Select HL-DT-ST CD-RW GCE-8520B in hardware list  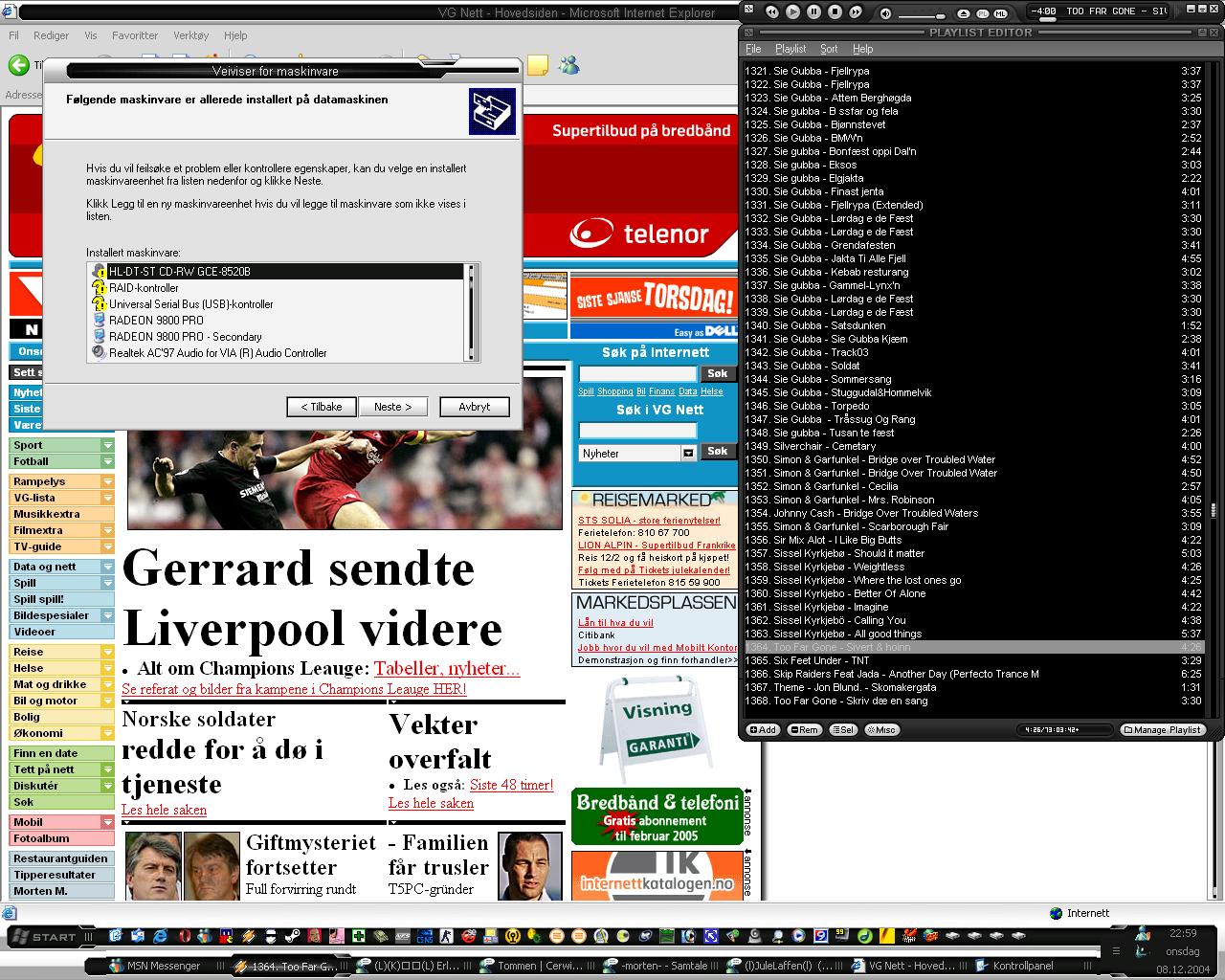pos(278,272)
